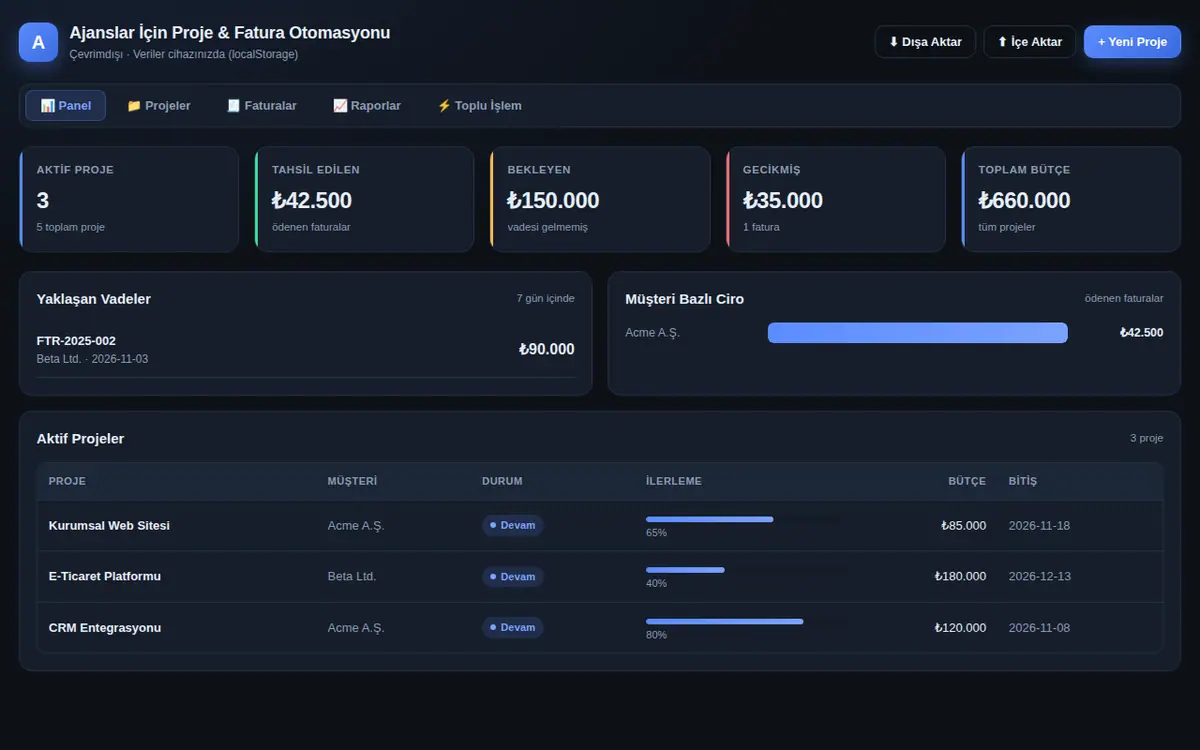Click Devam status of E-Ticaret Platformu

point(512,577)
